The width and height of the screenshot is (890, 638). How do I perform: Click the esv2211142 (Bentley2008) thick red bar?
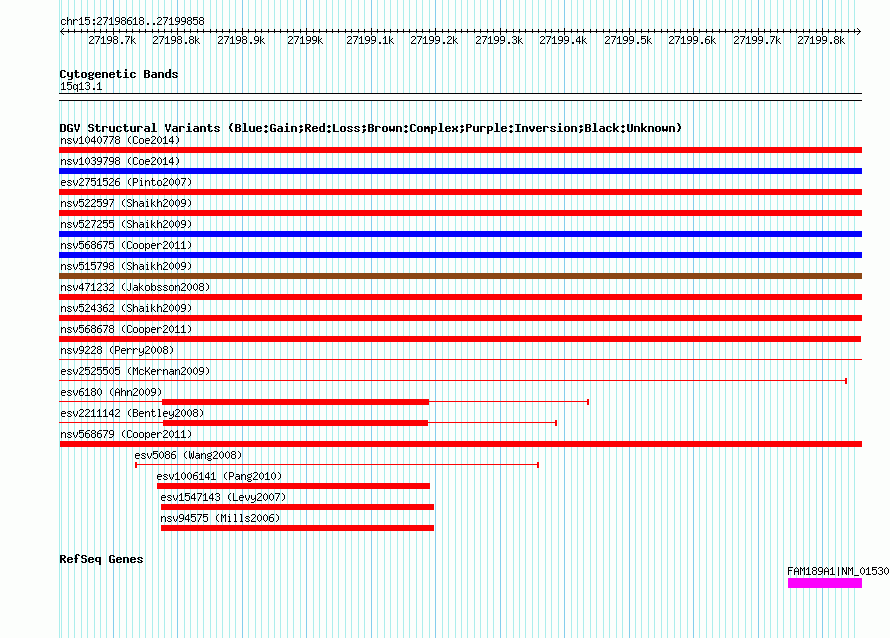point(295,423)
